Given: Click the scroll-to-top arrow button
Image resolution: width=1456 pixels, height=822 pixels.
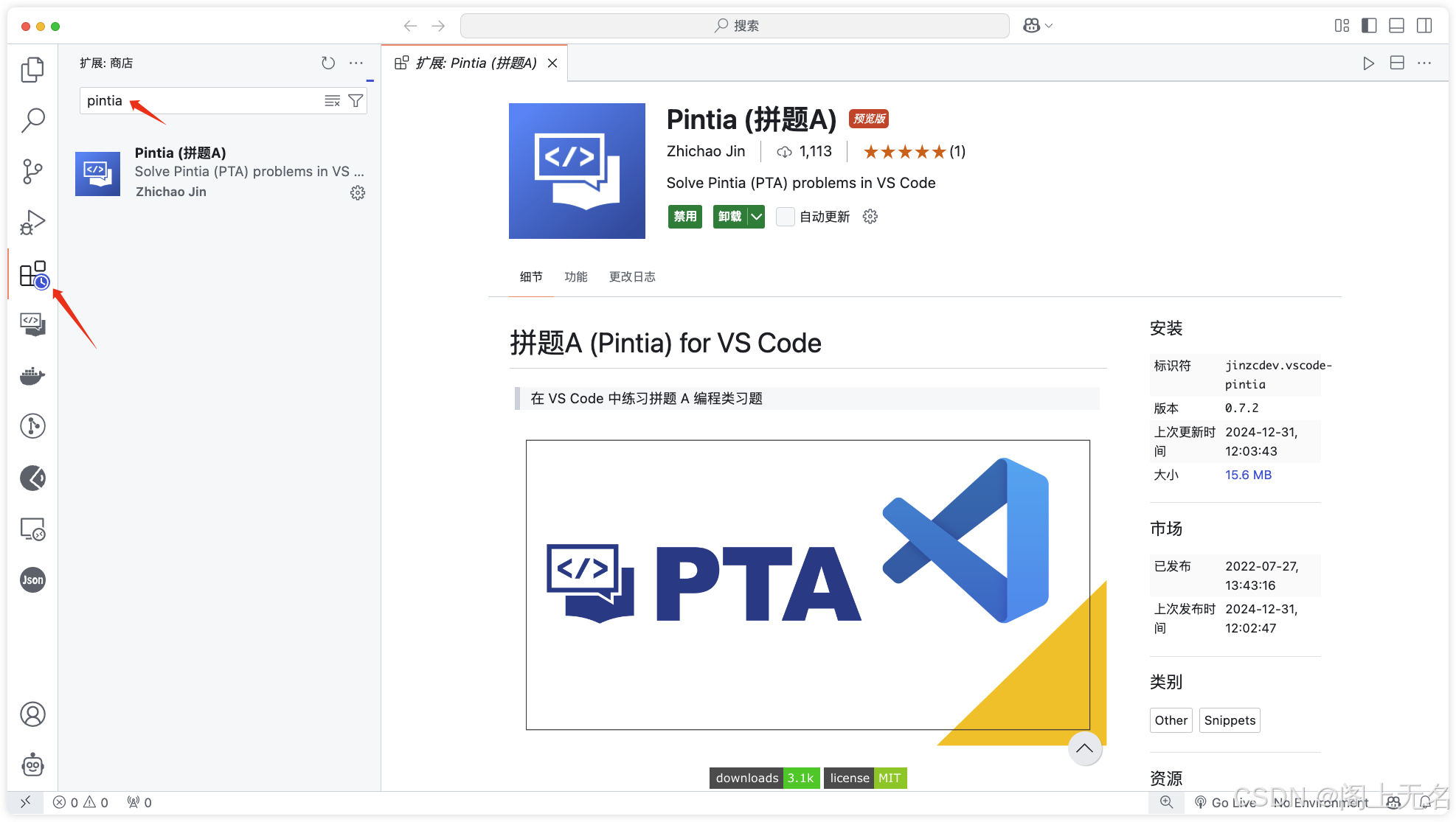Looking at the screenshot, I should [x=1084, y=748].
